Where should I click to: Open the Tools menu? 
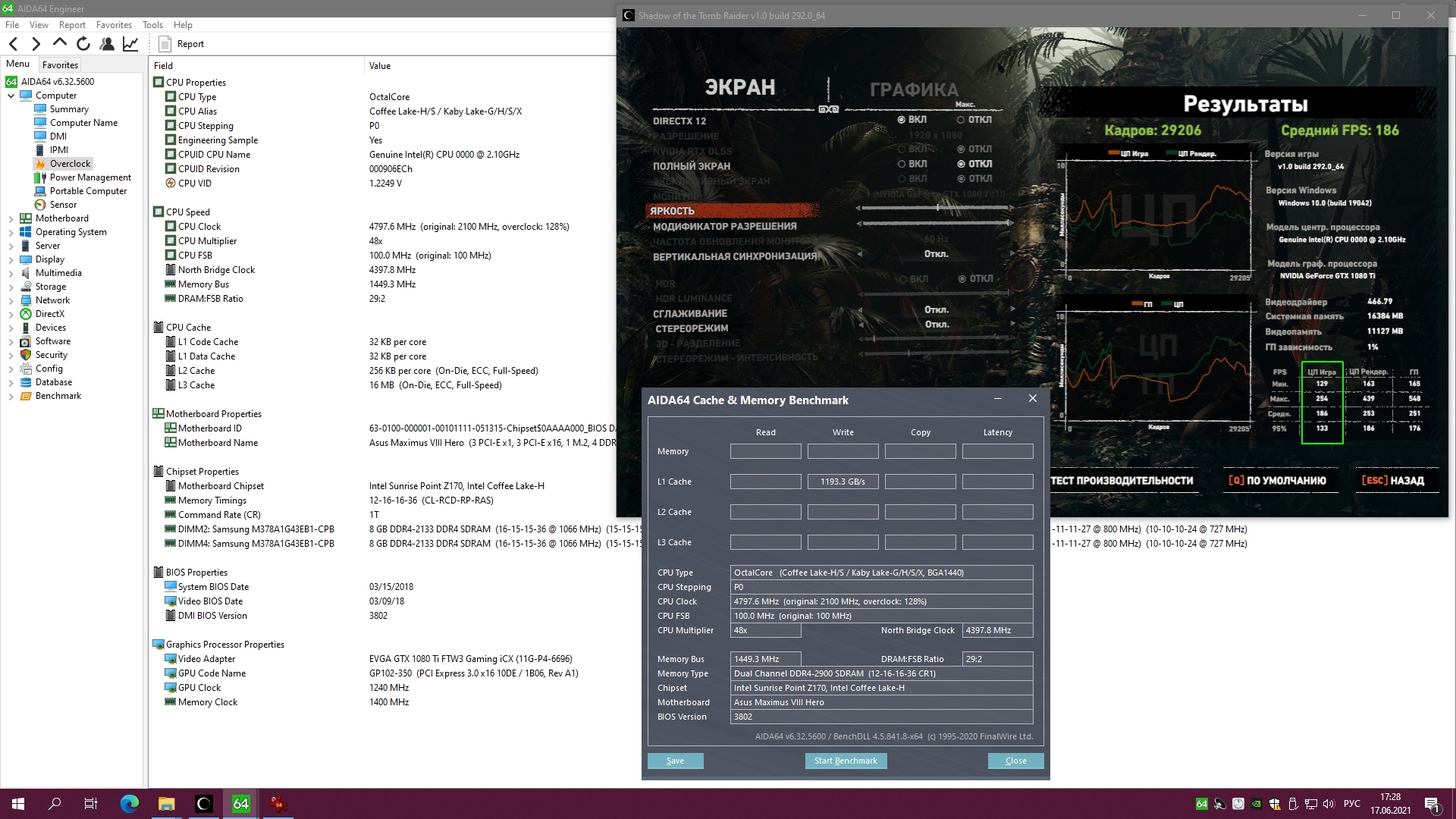click(x=152, y=25)
